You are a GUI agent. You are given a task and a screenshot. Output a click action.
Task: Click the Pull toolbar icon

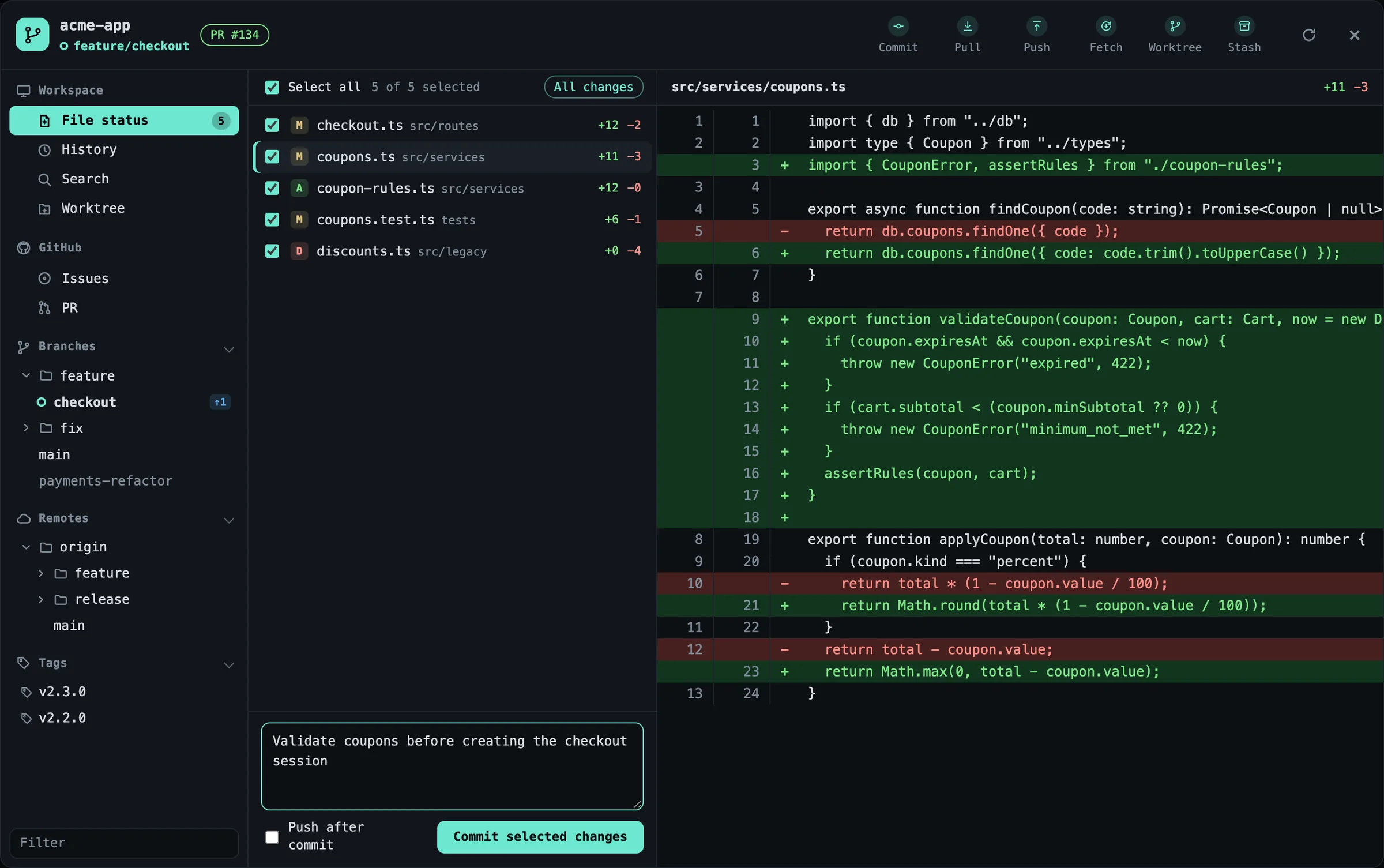pyautogui.click(x=967, y=27)
